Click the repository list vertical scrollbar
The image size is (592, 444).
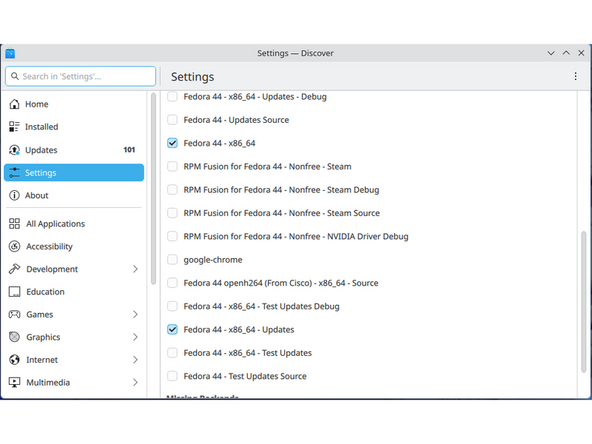[x=584, y=302]
